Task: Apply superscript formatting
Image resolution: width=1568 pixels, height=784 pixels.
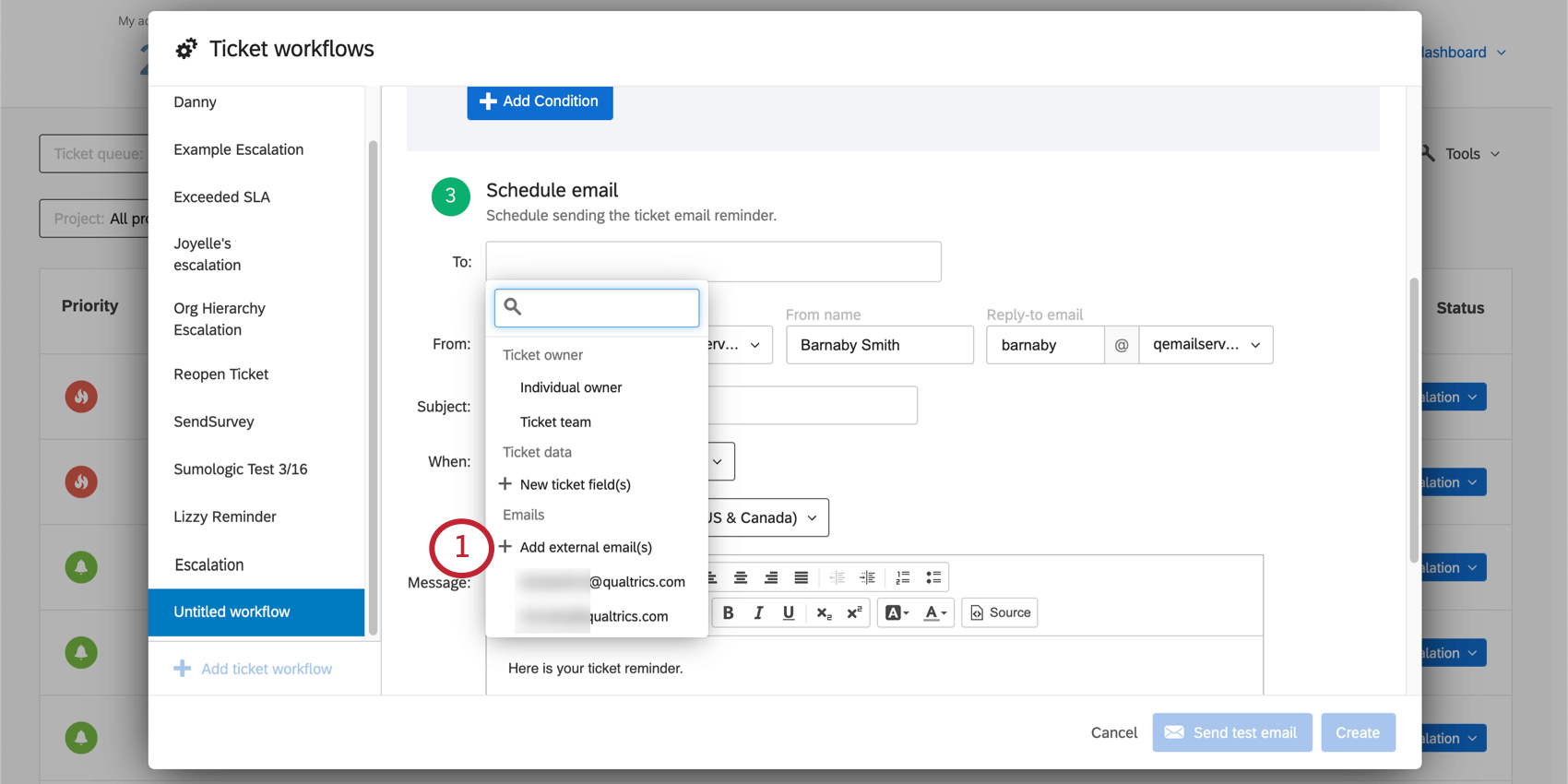Action: click(854, 612)
